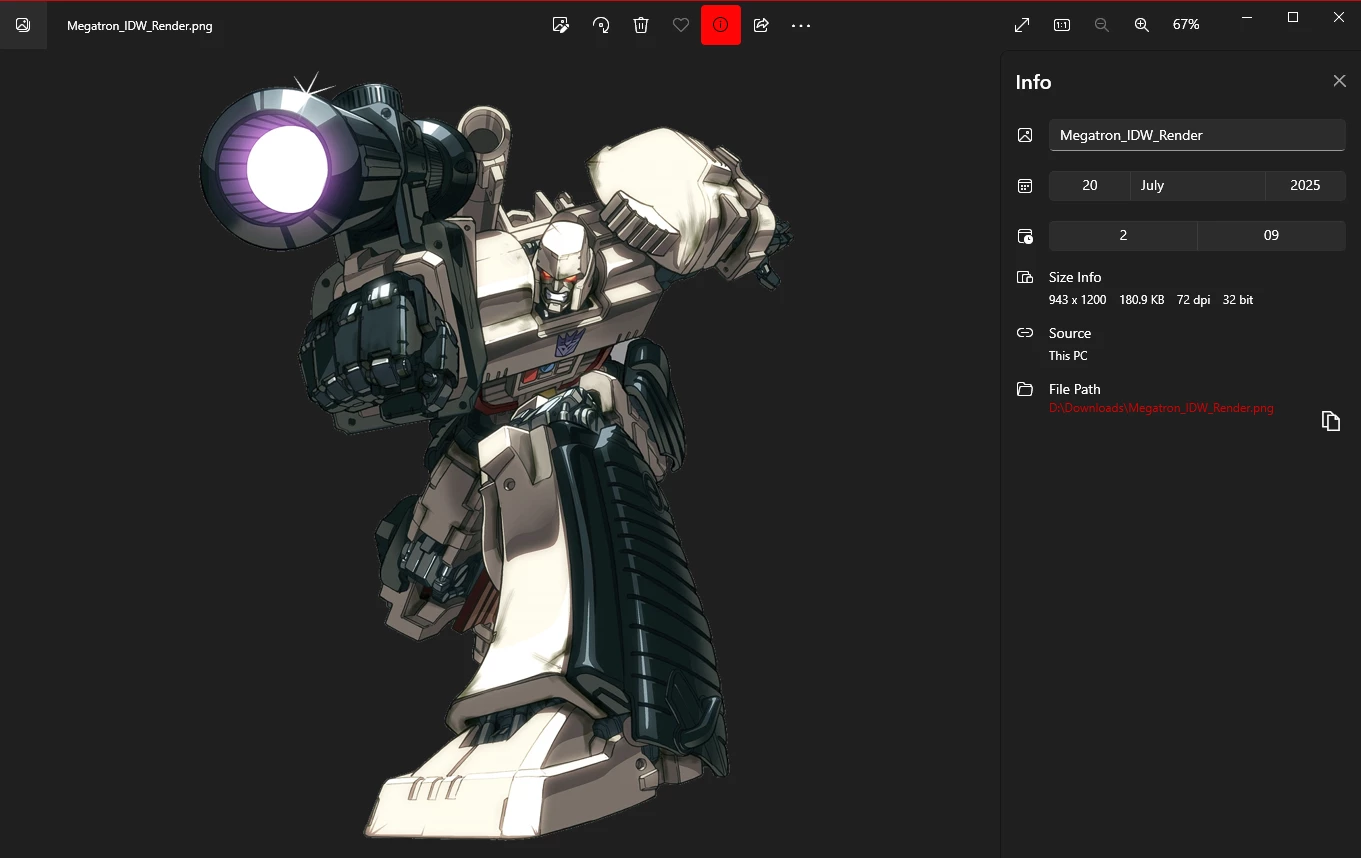Select the year field showing 2025
The image size is (1361, 858).
(1305, 185)
